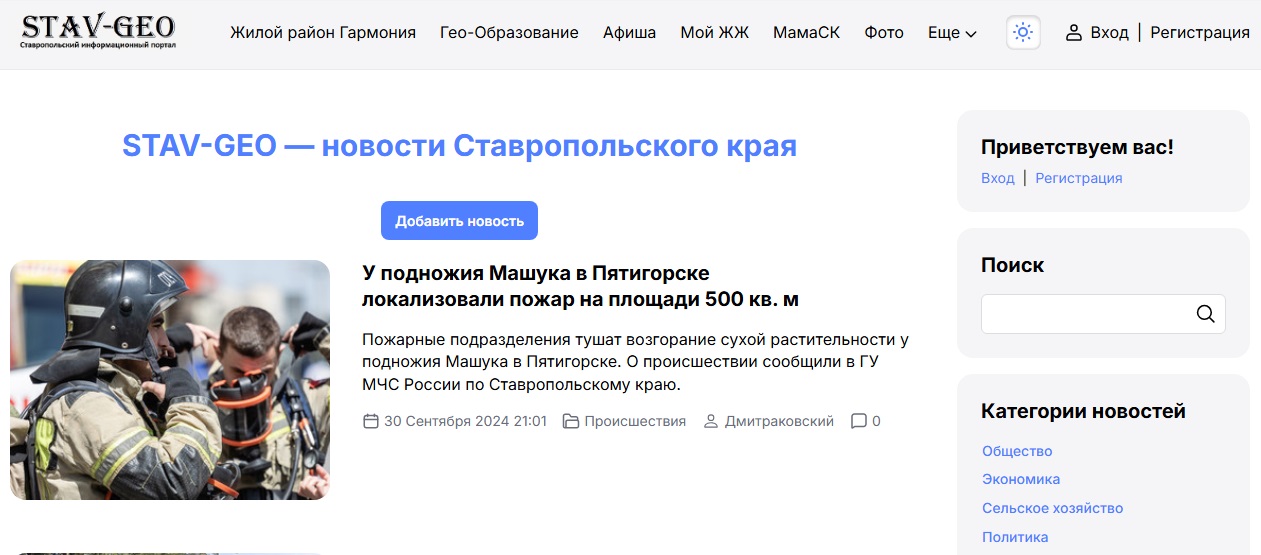This screenshot has height=555, width=1261.
Task: Click the folder icon next to Происшествия
Action: tap(571, 421)
